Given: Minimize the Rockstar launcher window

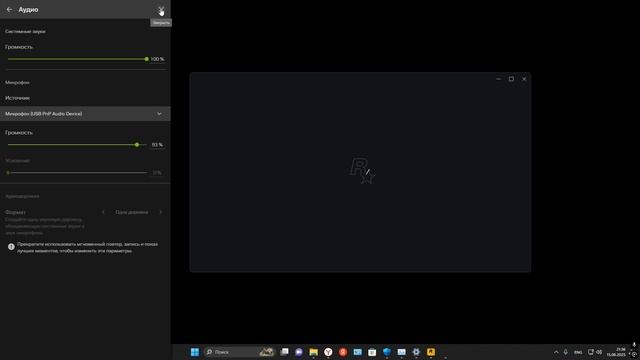Looking at the screenshot, I should click(498, 79).
